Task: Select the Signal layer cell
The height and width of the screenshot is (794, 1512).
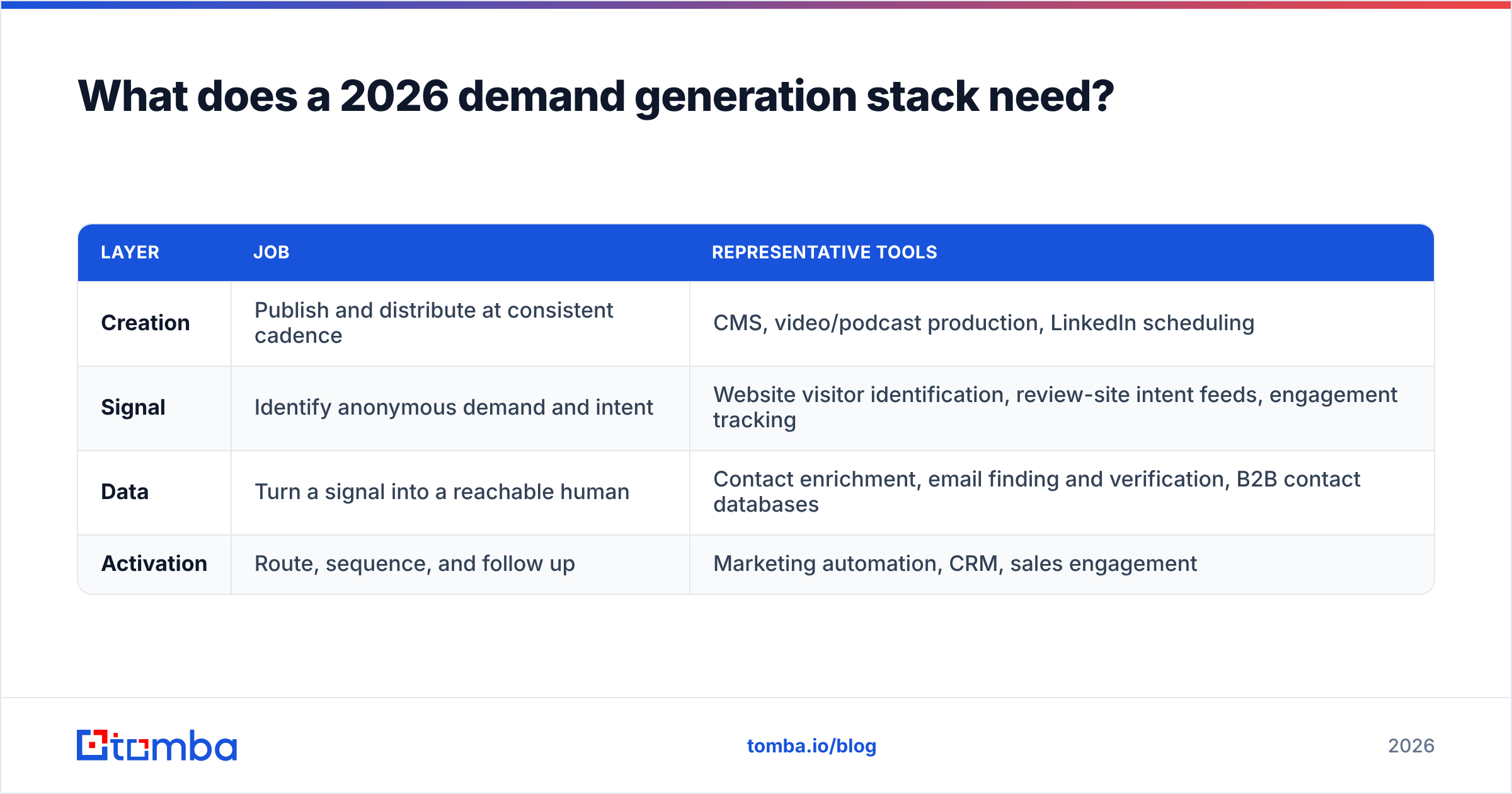Action: (x=154, y=408)
